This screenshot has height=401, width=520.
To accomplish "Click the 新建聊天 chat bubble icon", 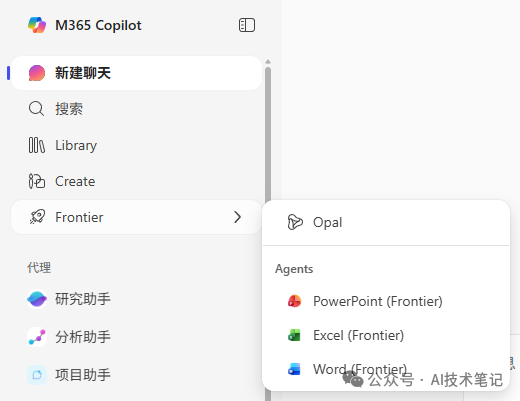I will tap(37, 73).
